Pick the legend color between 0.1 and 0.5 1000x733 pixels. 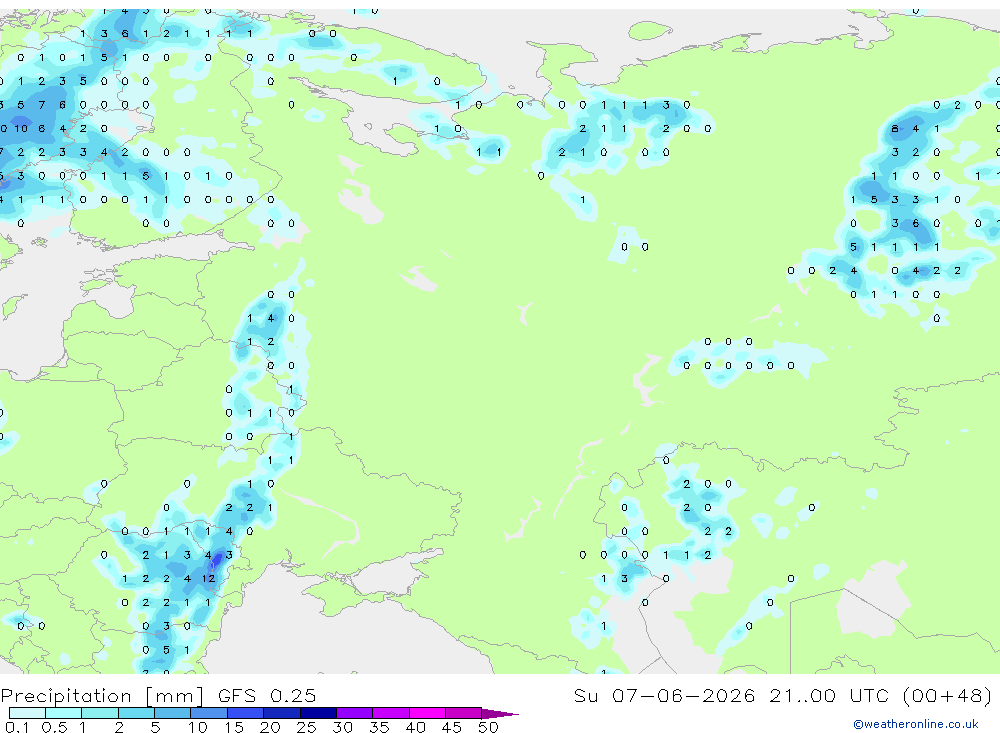point(27,713)
